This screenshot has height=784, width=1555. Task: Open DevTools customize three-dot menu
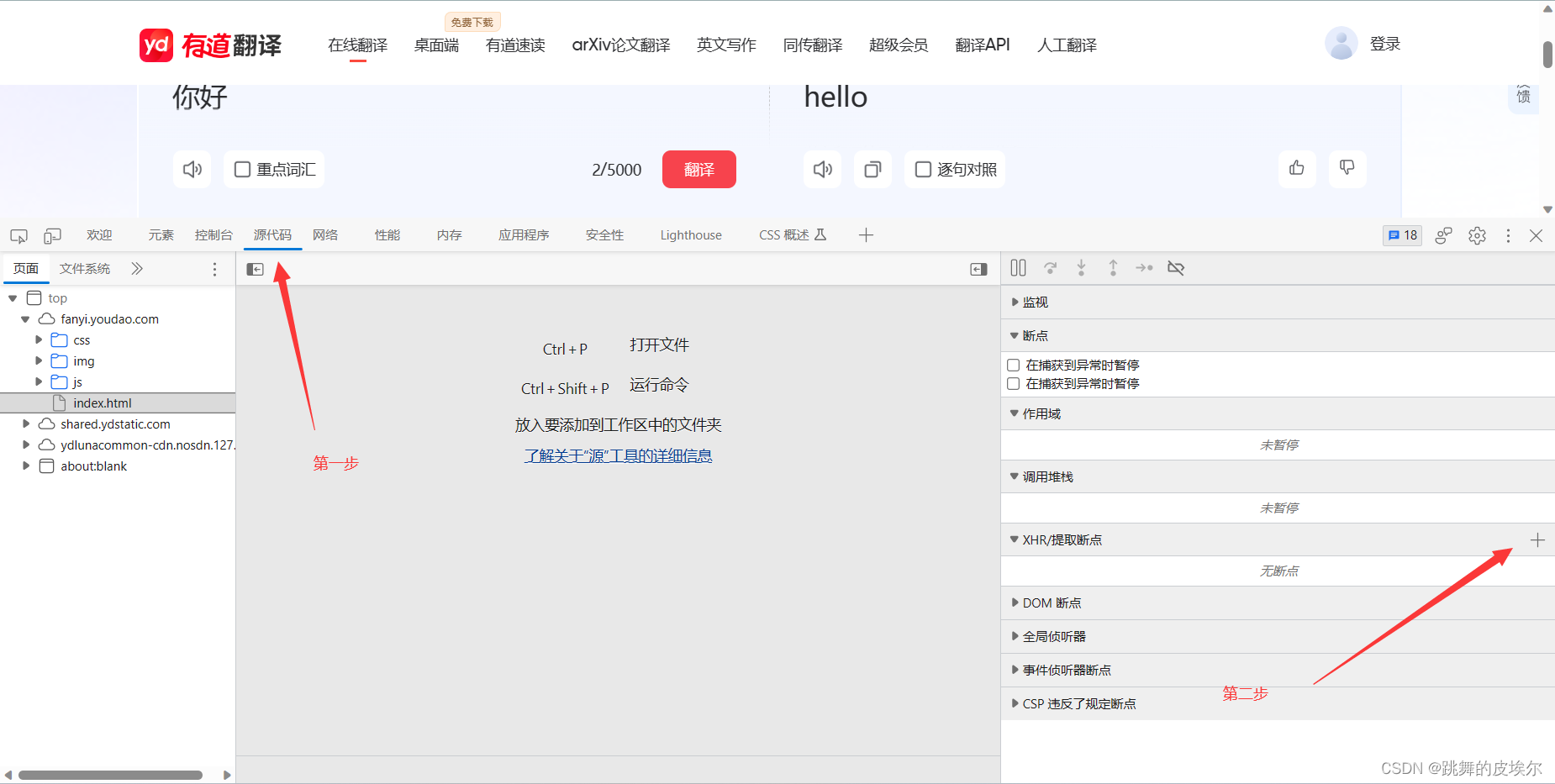tap(1508, 235)
